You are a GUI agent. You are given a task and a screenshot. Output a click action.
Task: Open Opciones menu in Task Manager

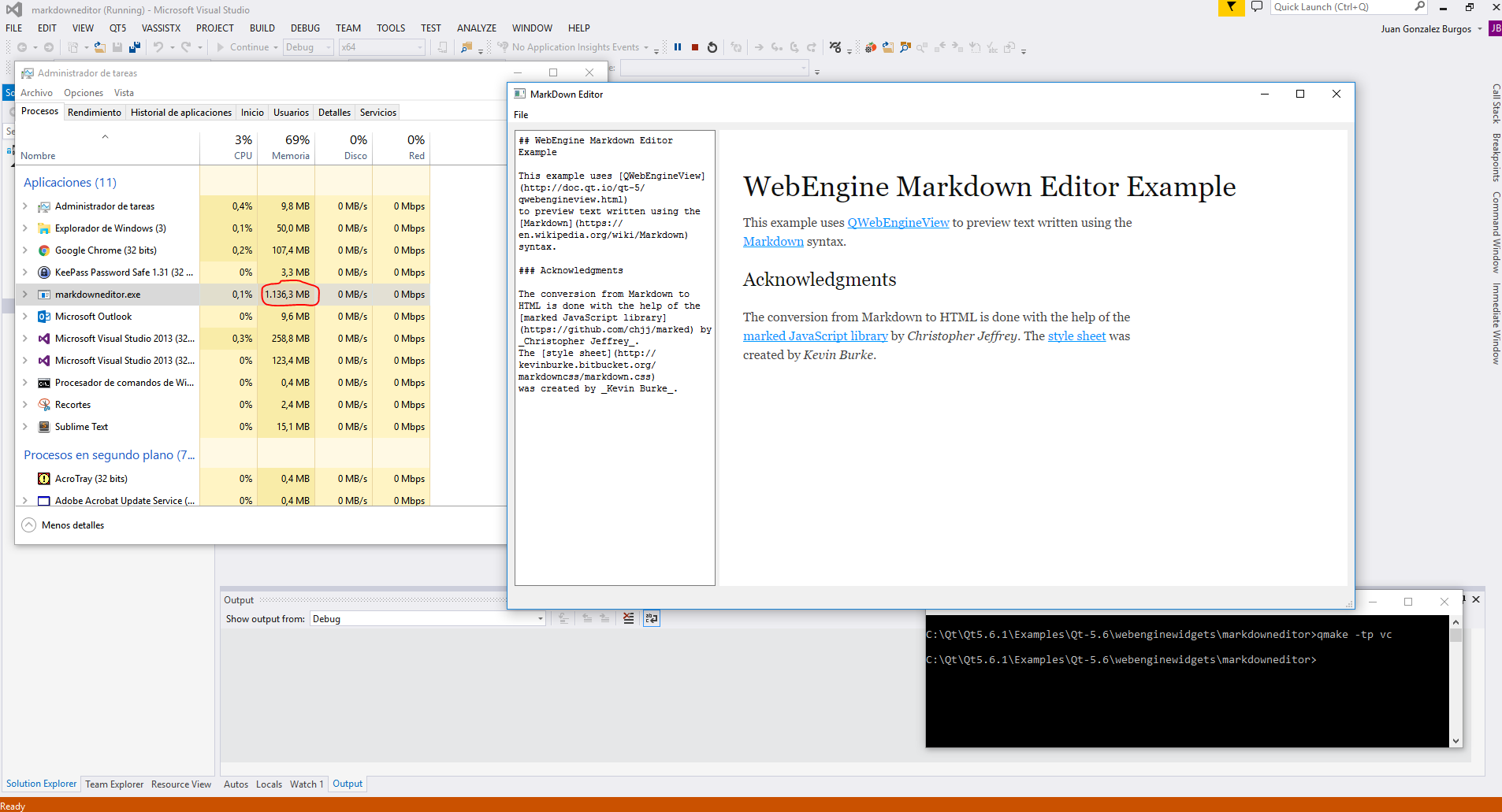point(84,93)
